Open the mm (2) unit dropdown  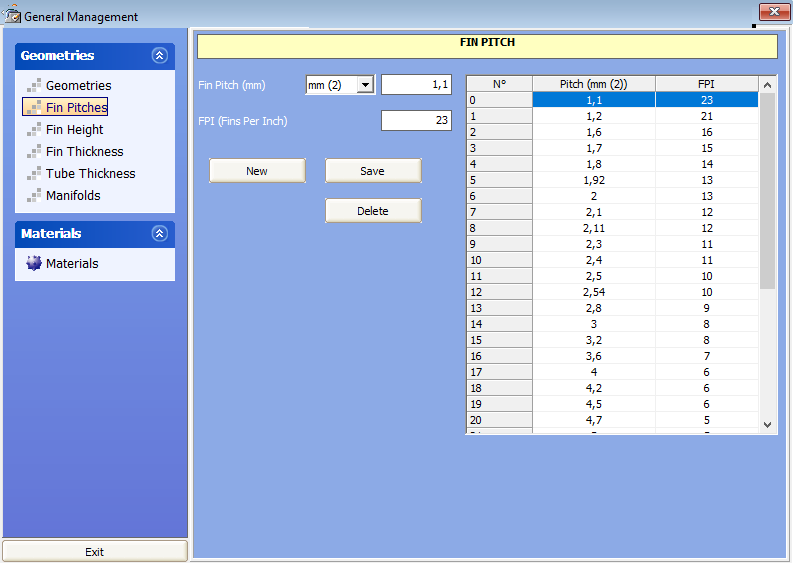[365, 86]
